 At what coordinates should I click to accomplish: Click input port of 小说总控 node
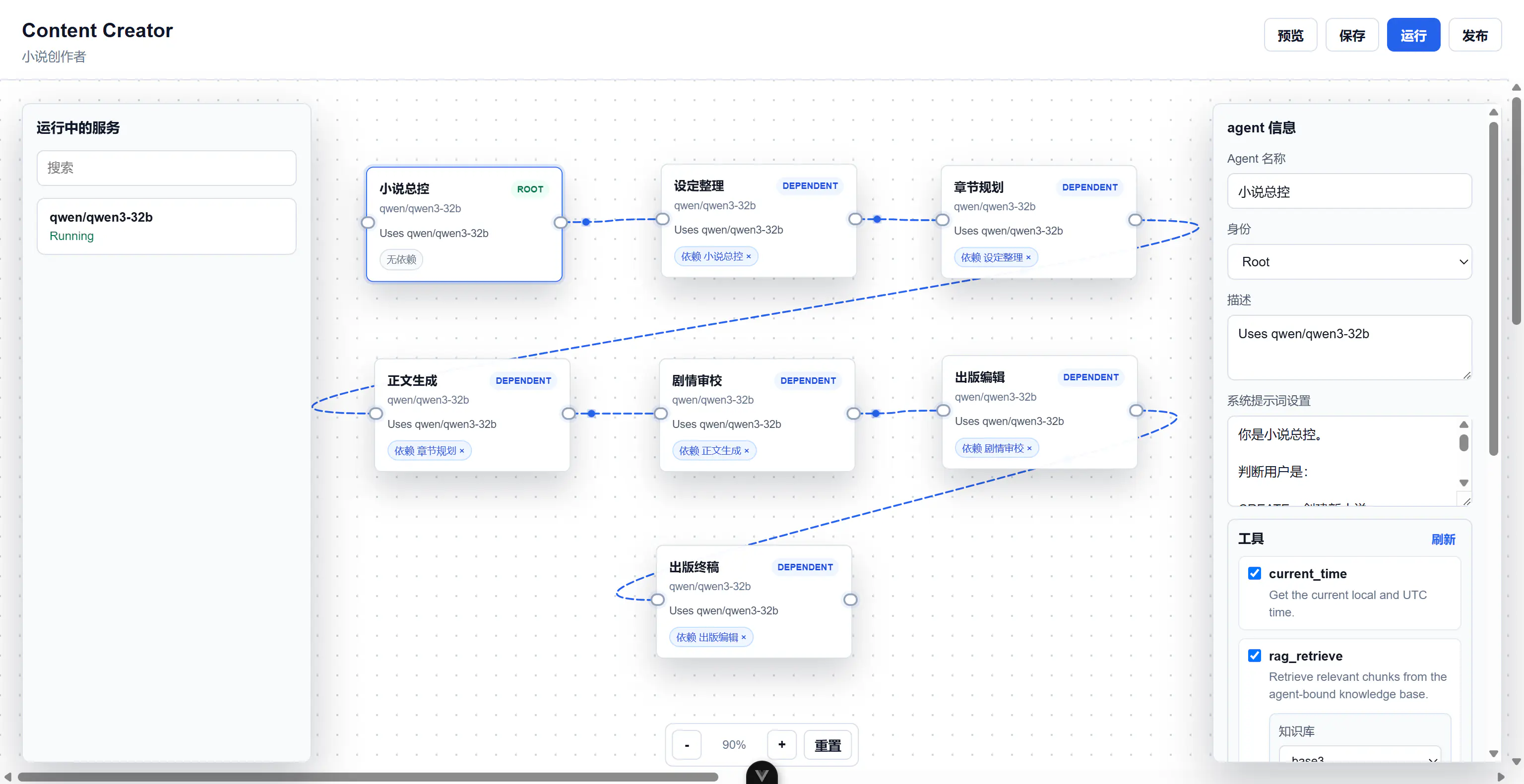[368, 223]
